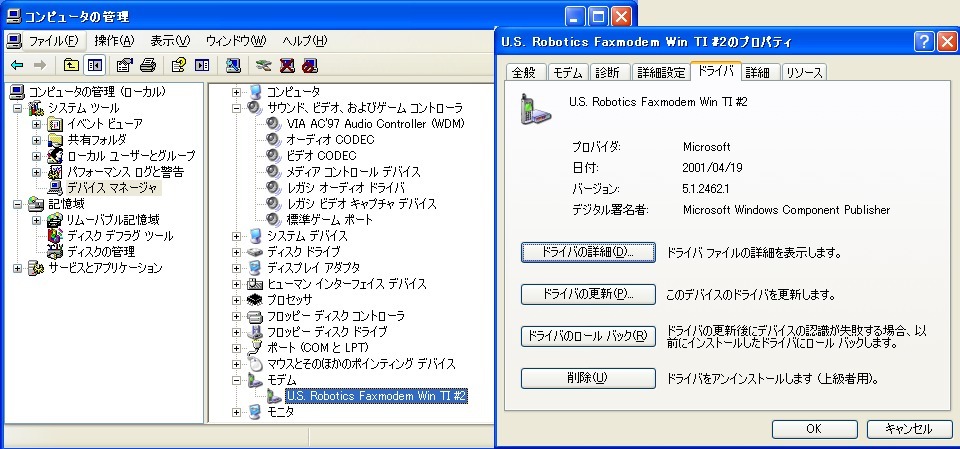The width and height of the screenshot is (960, 449).
Task: Click the Disable device toolbar icon
Action: (x=310, y=65)
